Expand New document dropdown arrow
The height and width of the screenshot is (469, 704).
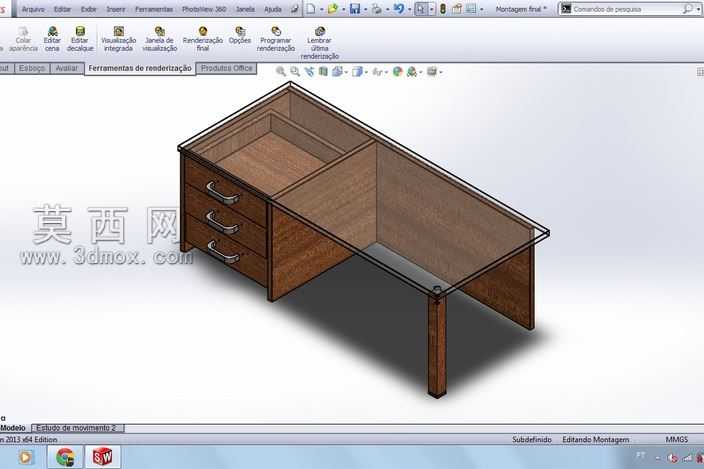321,9
